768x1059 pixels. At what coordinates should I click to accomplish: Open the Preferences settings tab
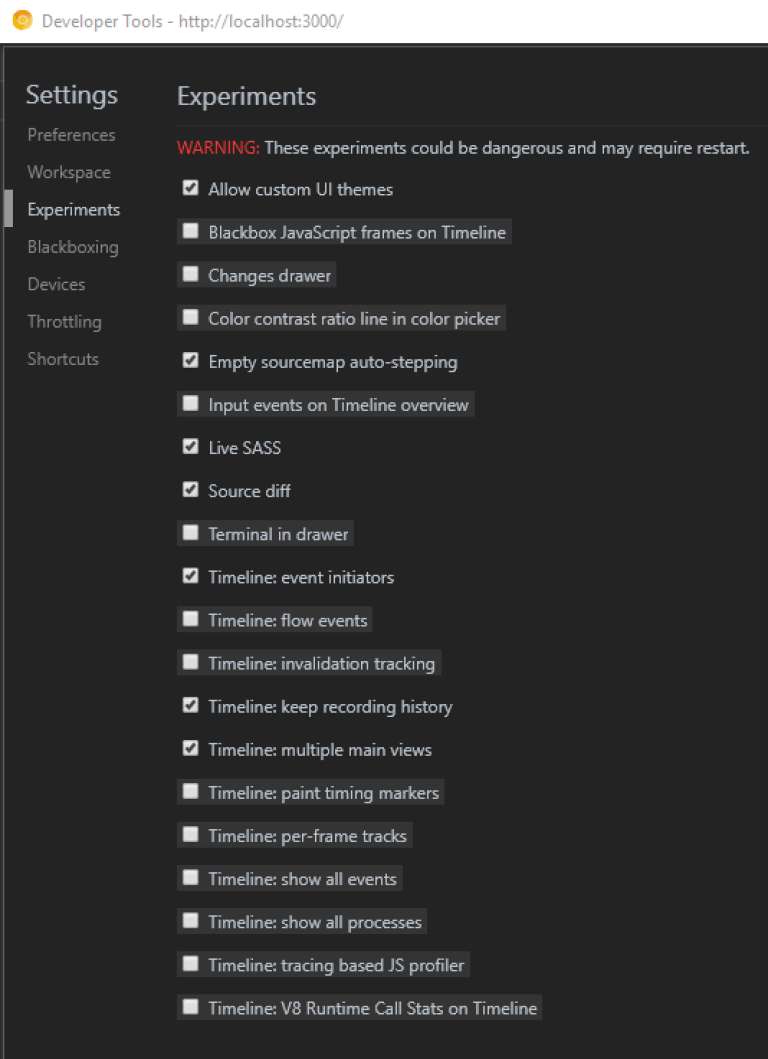click(71, 135)
